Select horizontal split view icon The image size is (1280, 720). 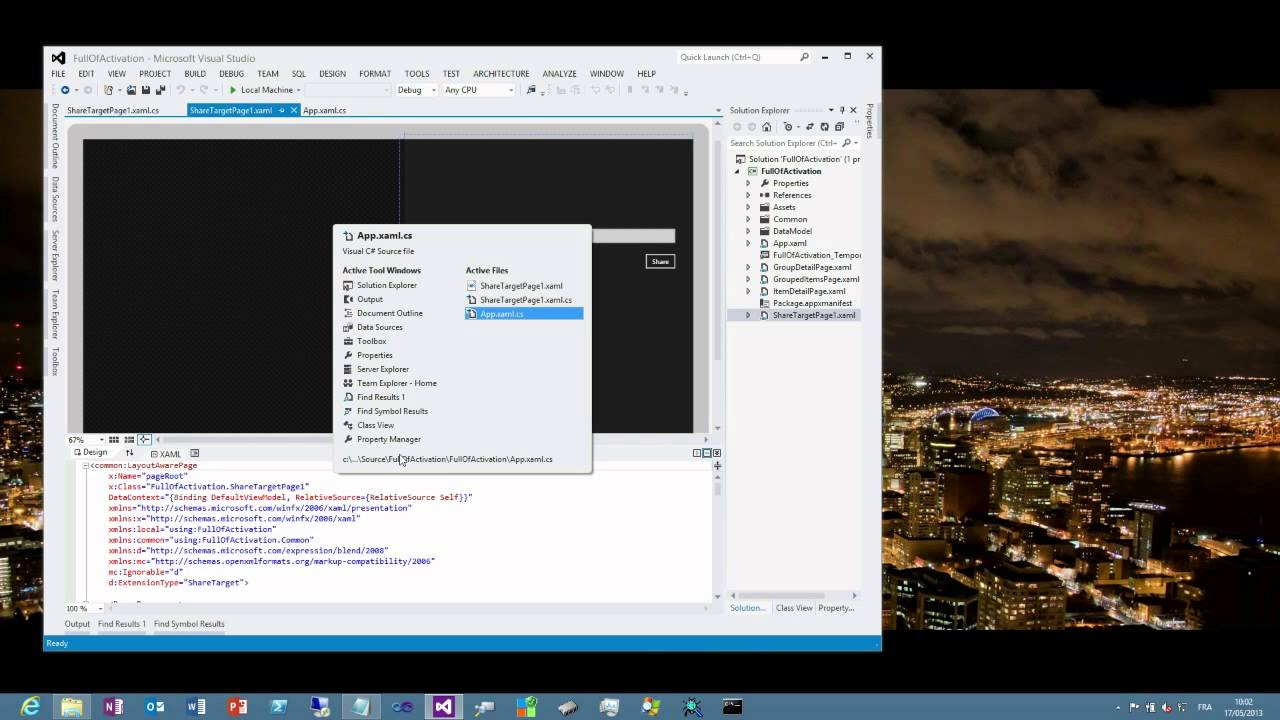707,453
